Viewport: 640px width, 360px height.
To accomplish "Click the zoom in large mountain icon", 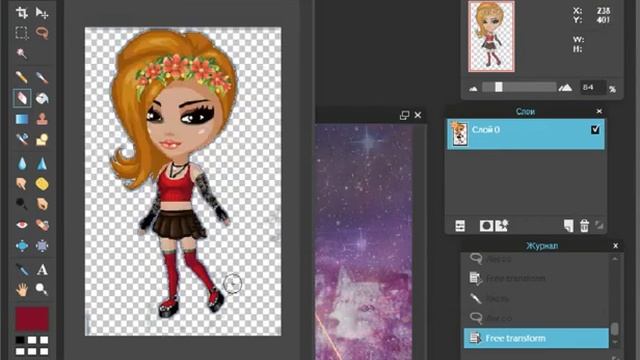I will click(x=565, y=87).
